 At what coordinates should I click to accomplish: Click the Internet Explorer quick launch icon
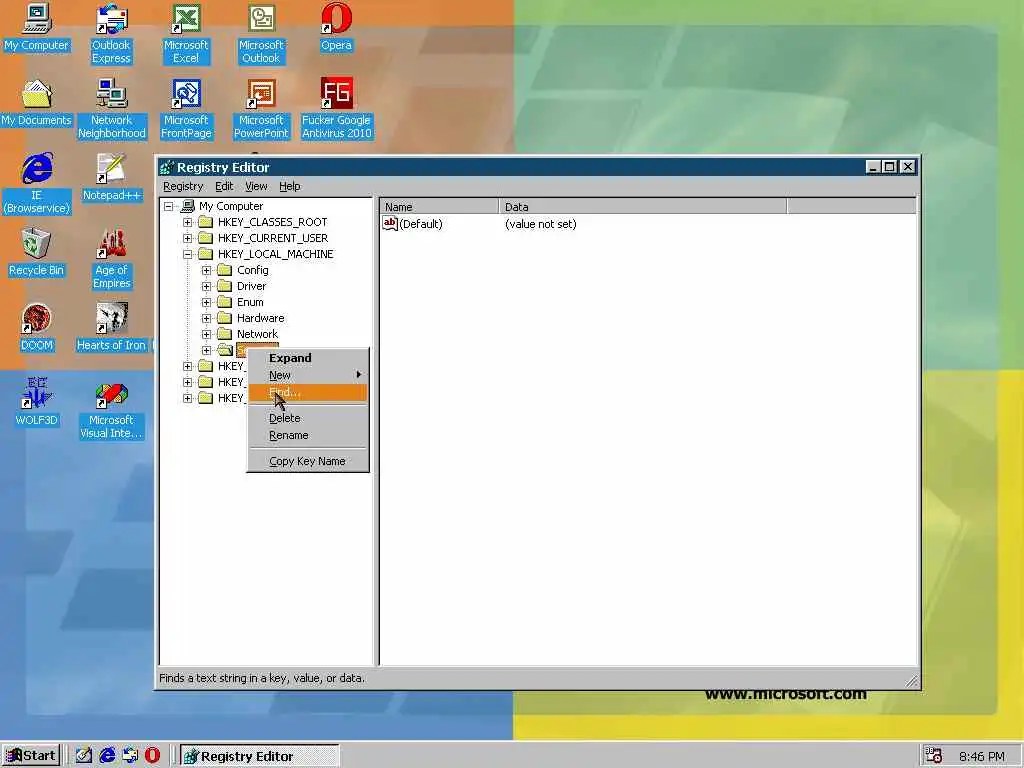point(107,756)
